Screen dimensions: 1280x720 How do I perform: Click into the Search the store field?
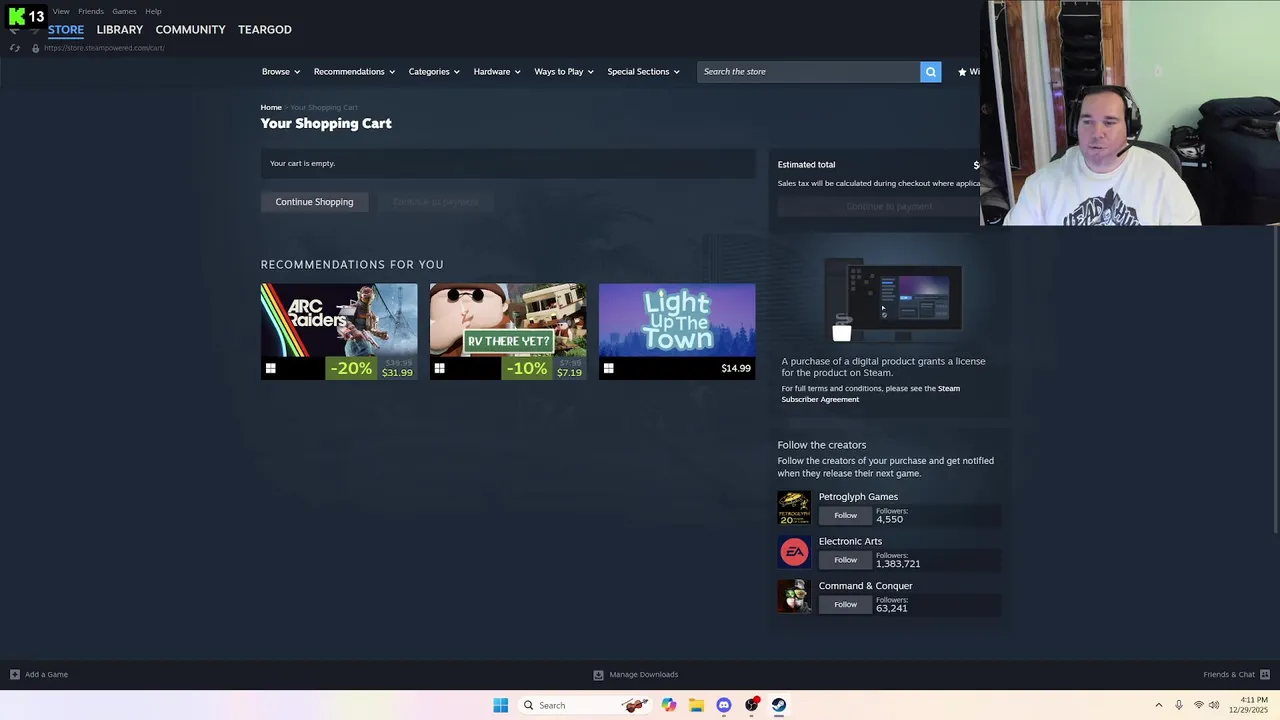[808, 72]
